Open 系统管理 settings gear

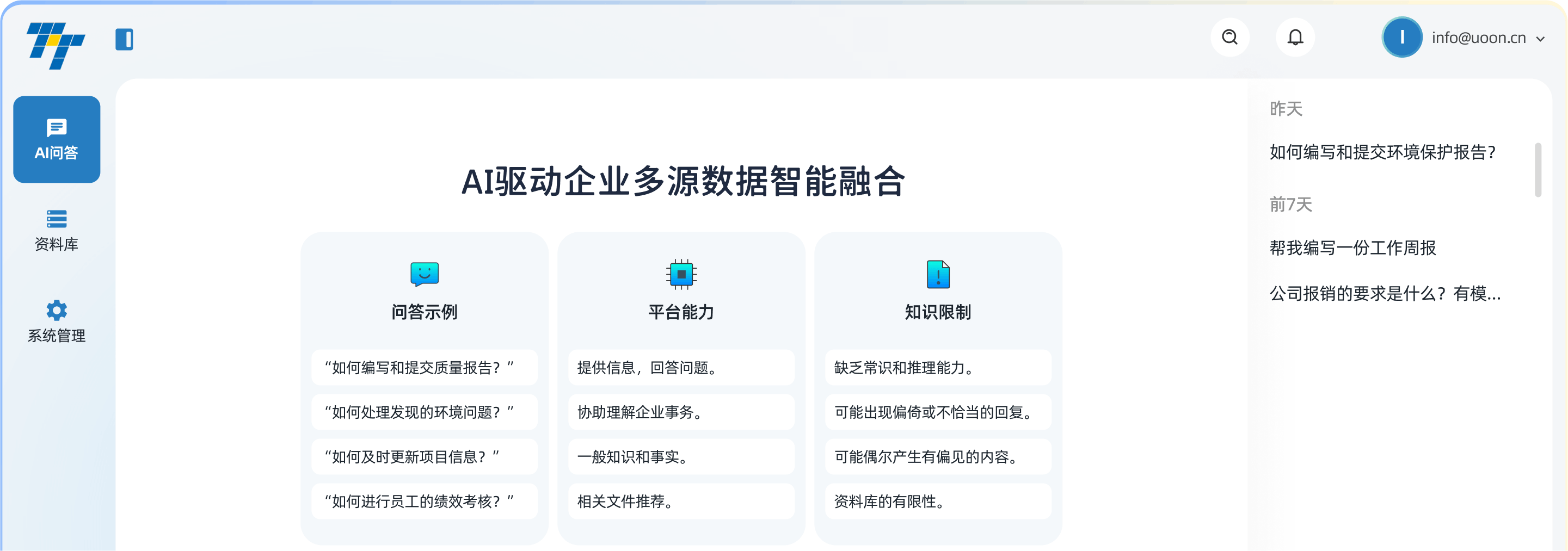coord(57,321)
